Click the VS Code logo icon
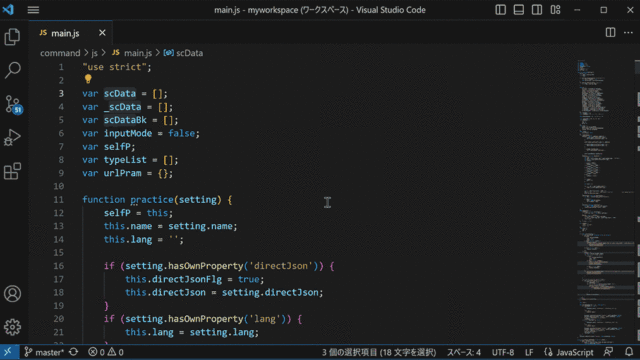The width and height of the screenshot is (640, 360). (x=8, y=9)
